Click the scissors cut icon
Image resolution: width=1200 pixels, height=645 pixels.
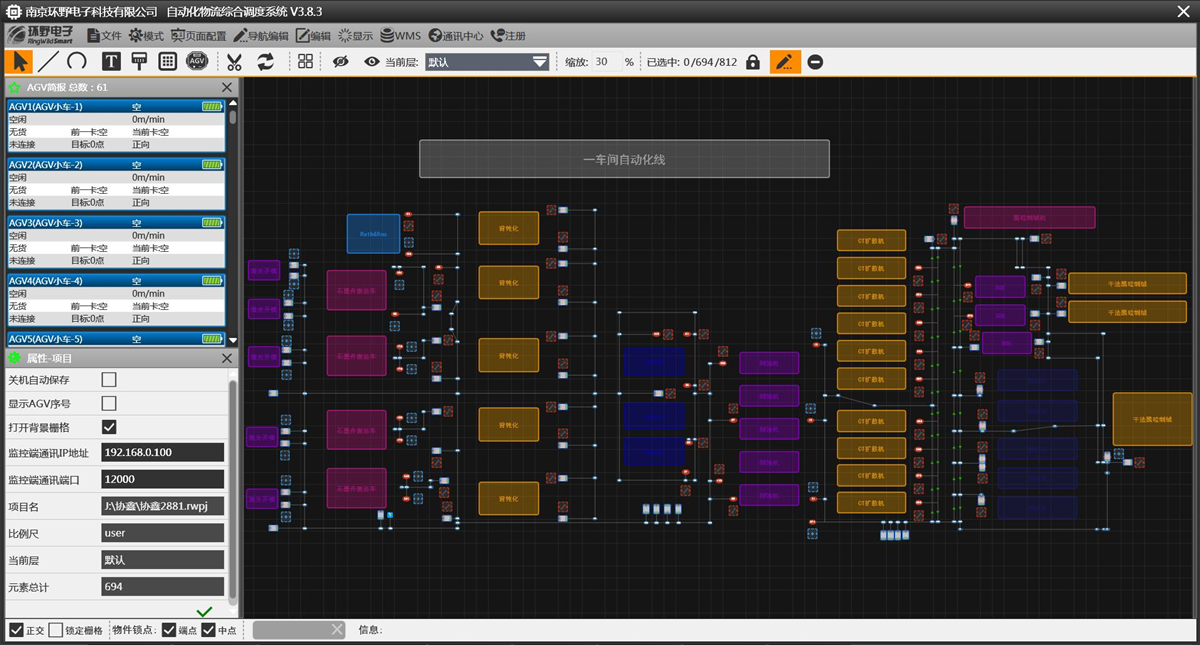tap(235, 62)
